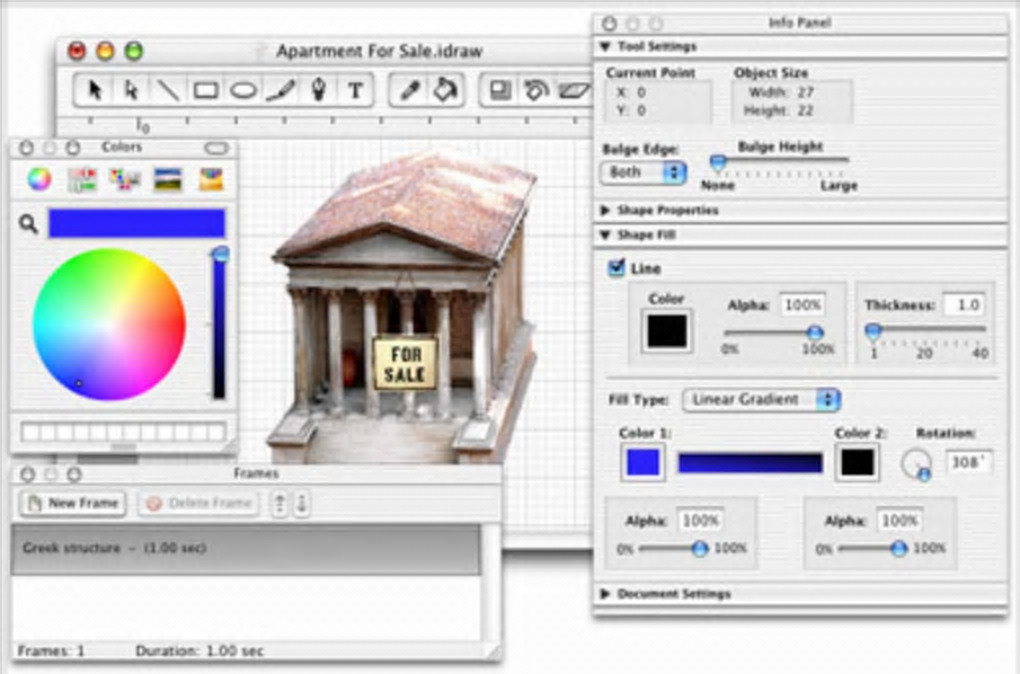The image size is (1020, 674).
Task: Click the layered squares toolbar icon
Action: coord(500,89)
